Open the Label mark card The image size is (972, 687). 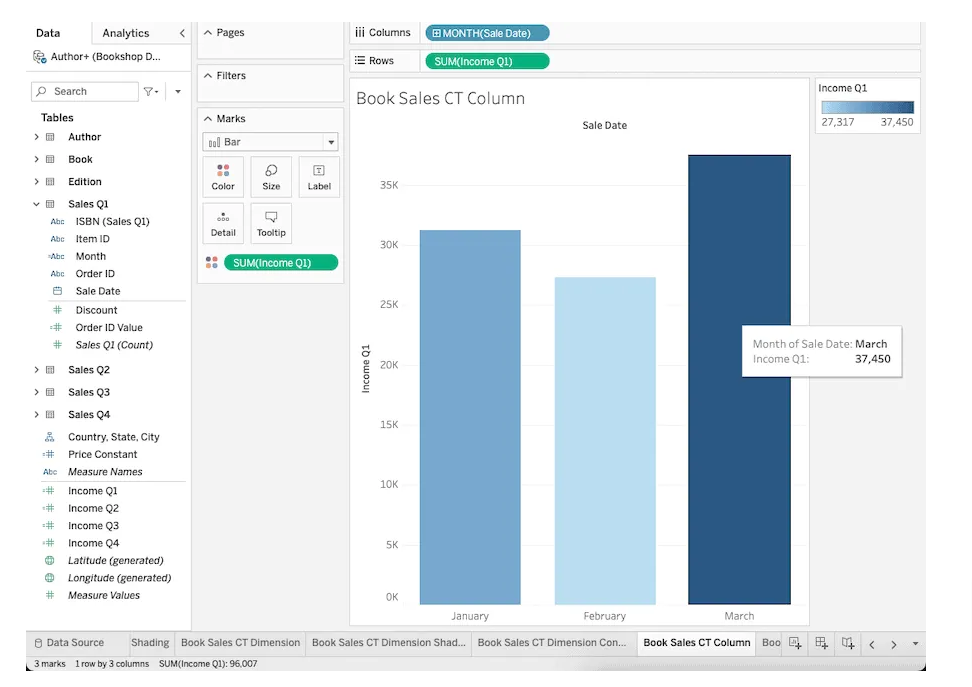319,177
